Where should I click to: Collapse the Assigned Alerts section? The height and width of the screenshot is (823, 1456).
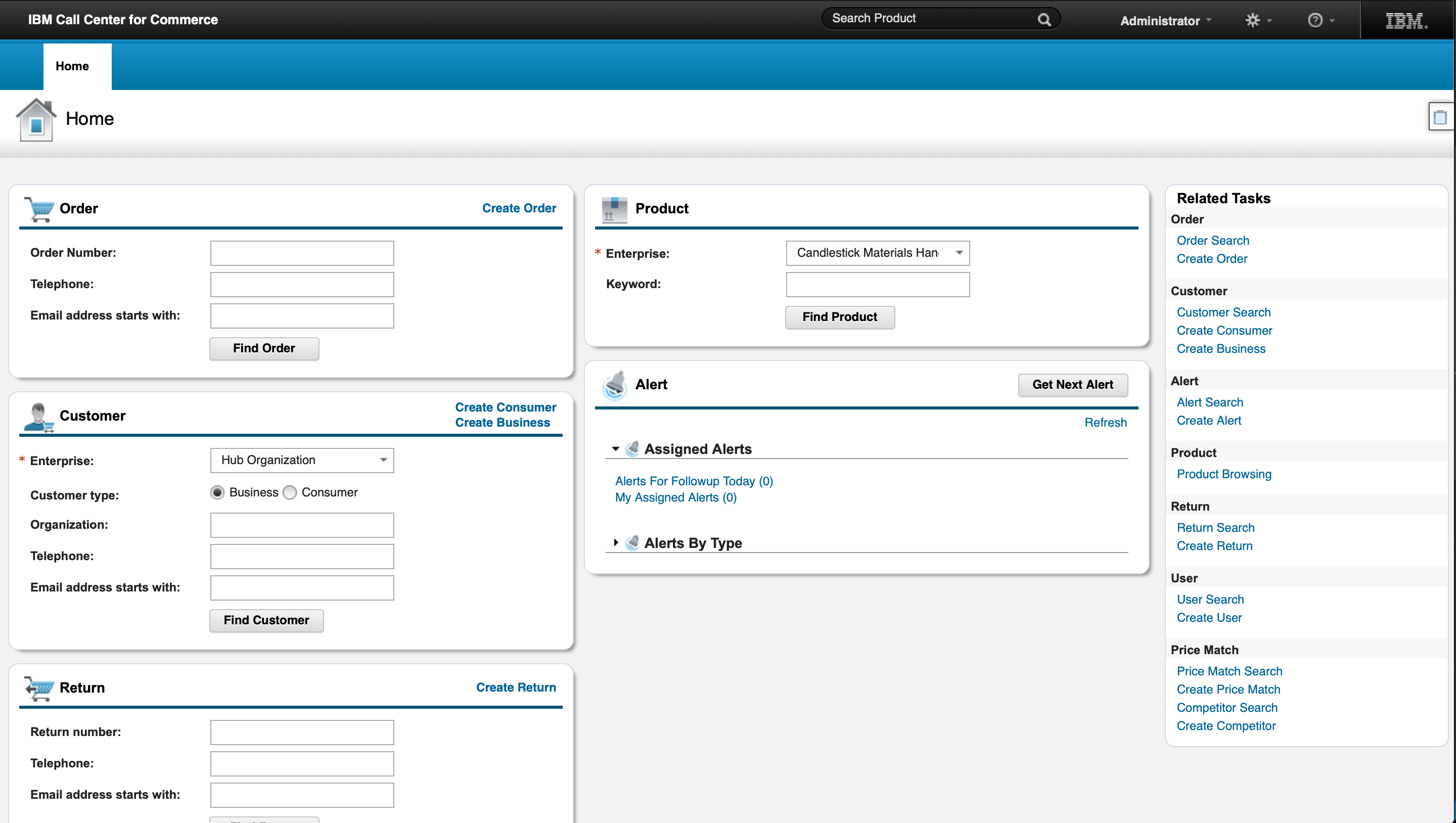616,449
